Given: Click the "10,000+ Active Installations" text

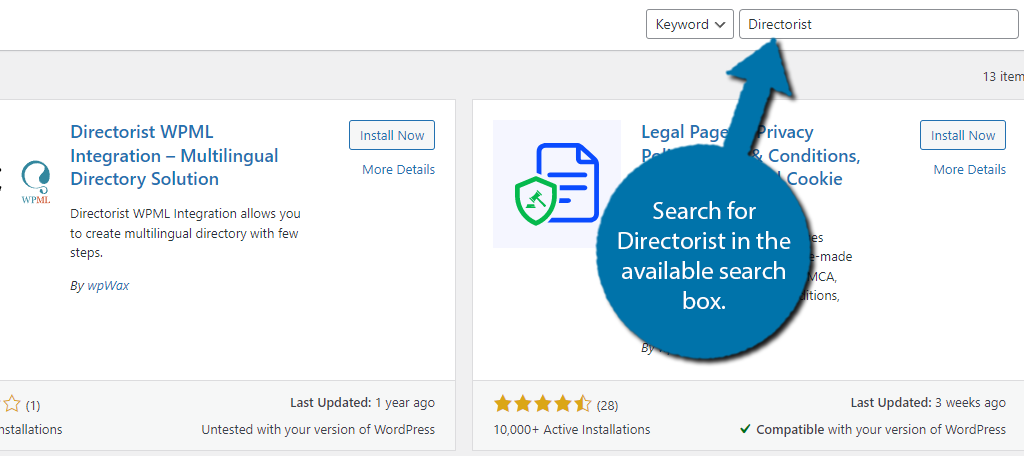Looking at the screenshot, I should click(572, 429).
